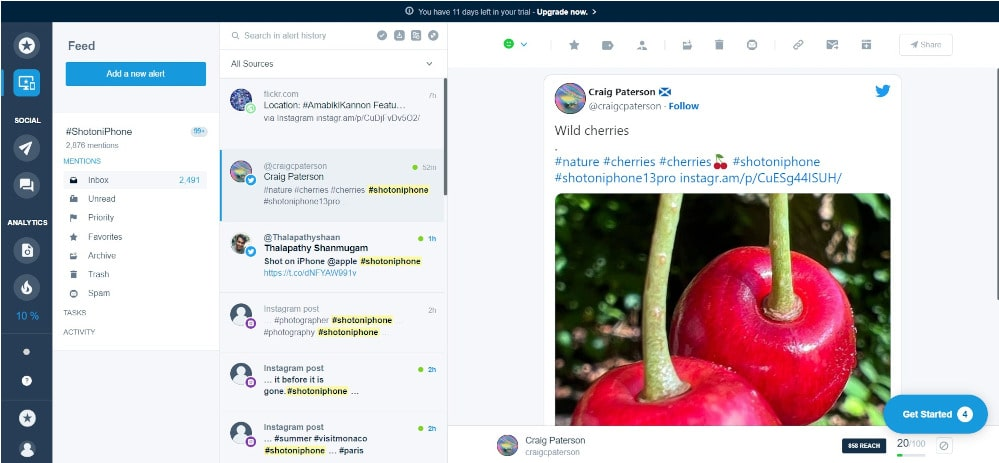Select the Trash folder
The image size is (999, 463).
coord(135,274)
